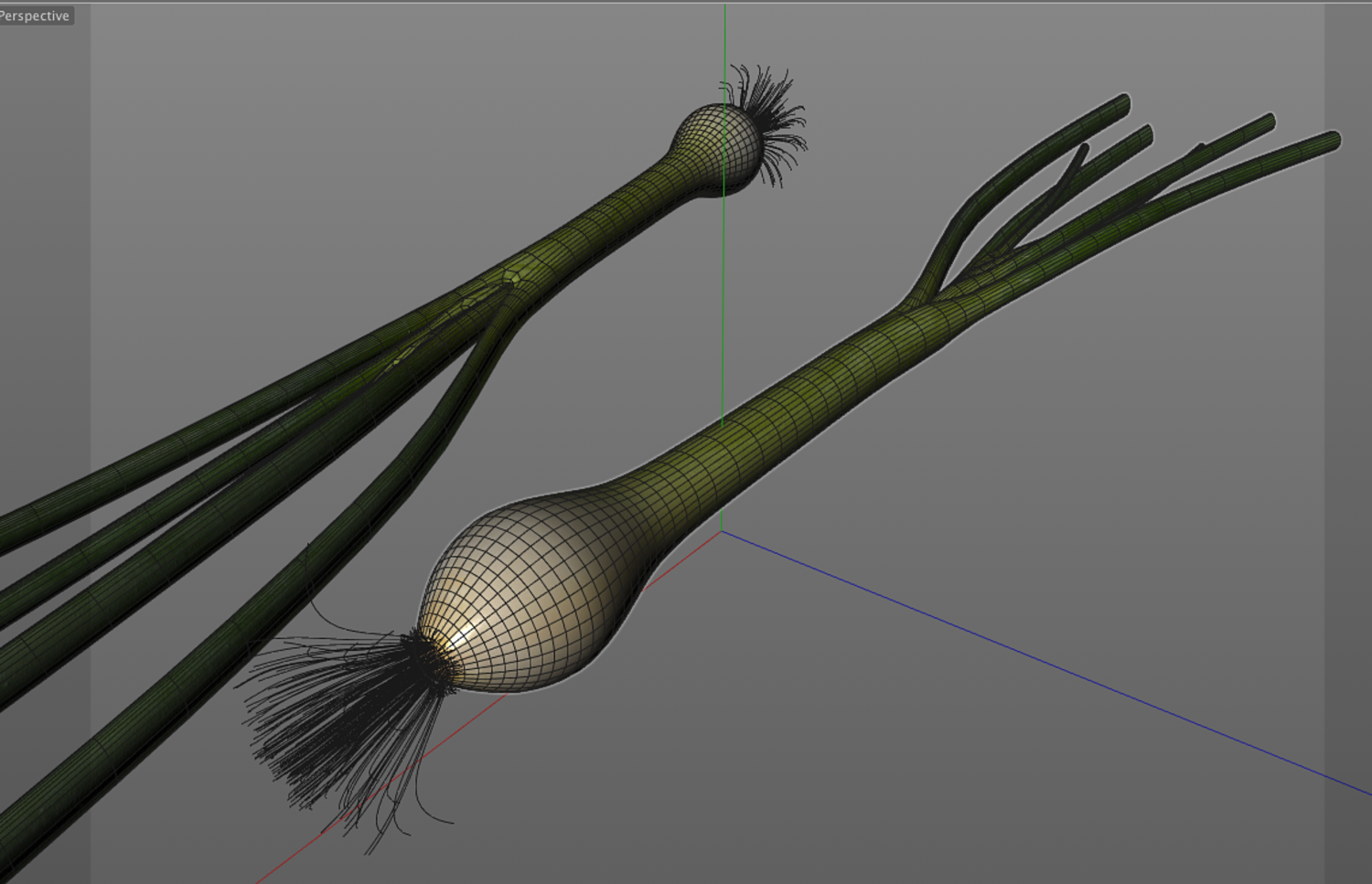Click the Perspective viewport label
Viewport: 1372px width, 884px height.
click(x=35, y=16)
